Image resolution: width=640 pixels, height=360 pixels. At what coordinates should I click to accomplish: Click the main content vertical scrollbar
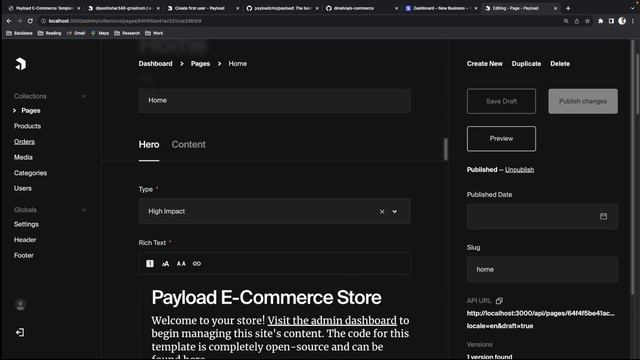[x=446, y=149]
